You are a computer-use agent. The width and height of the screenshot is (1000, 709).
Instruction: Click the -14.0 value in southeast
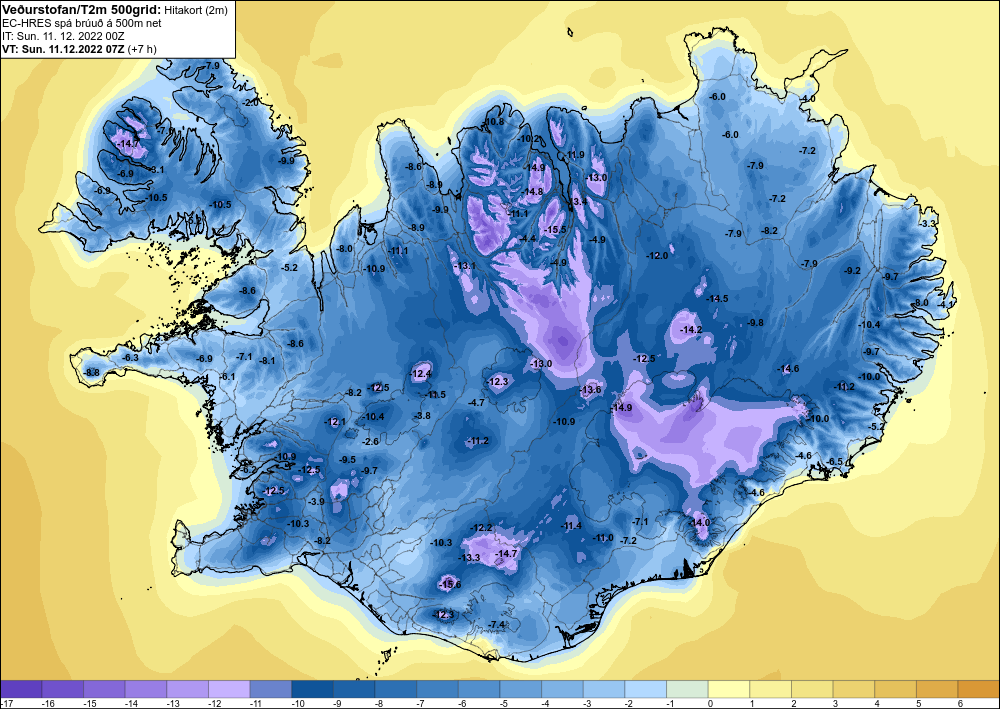[700, 522]
